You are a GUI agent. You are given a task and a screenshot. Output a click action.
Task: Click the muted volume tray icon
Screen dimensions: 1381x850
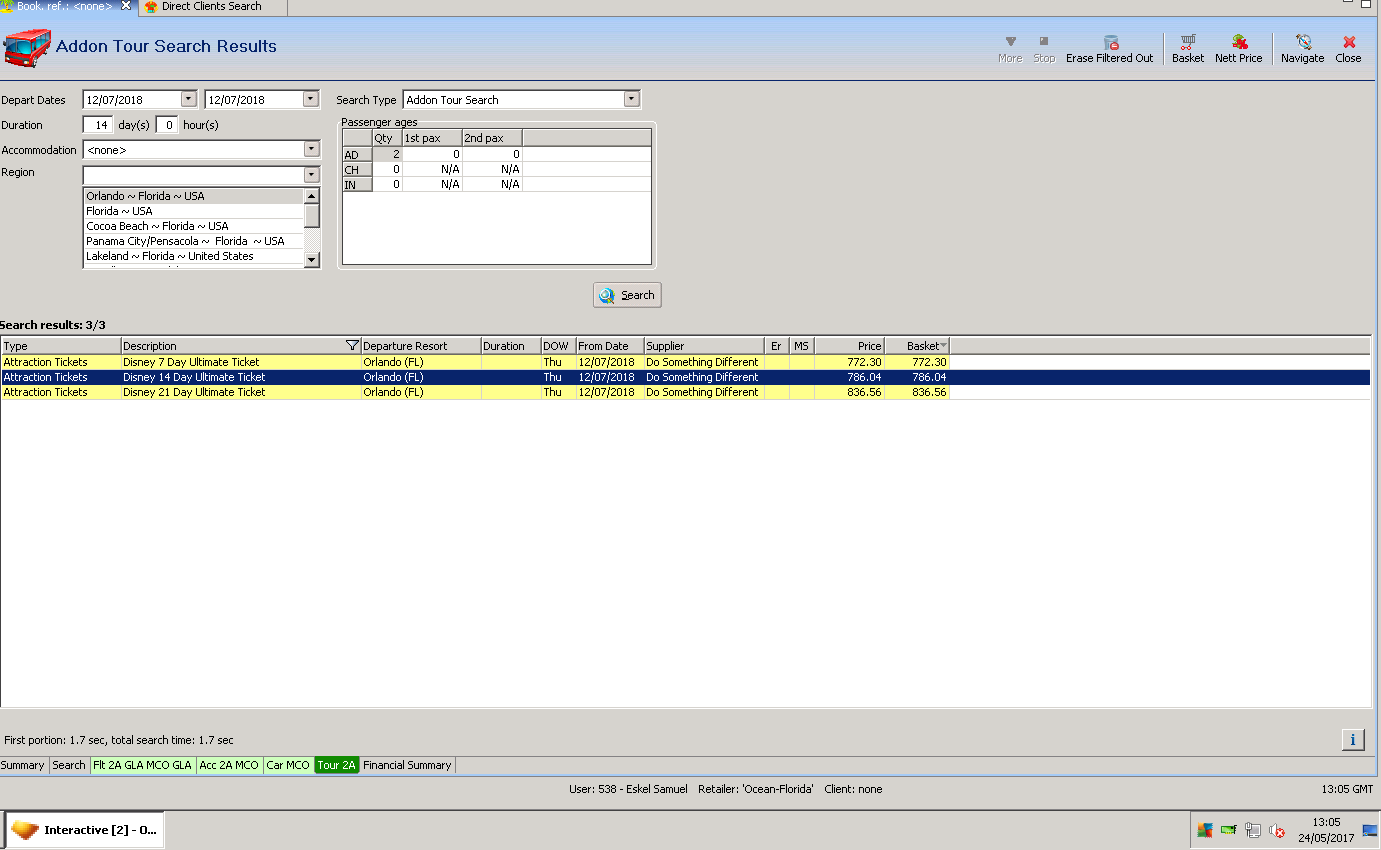[x=1277, y=830]
